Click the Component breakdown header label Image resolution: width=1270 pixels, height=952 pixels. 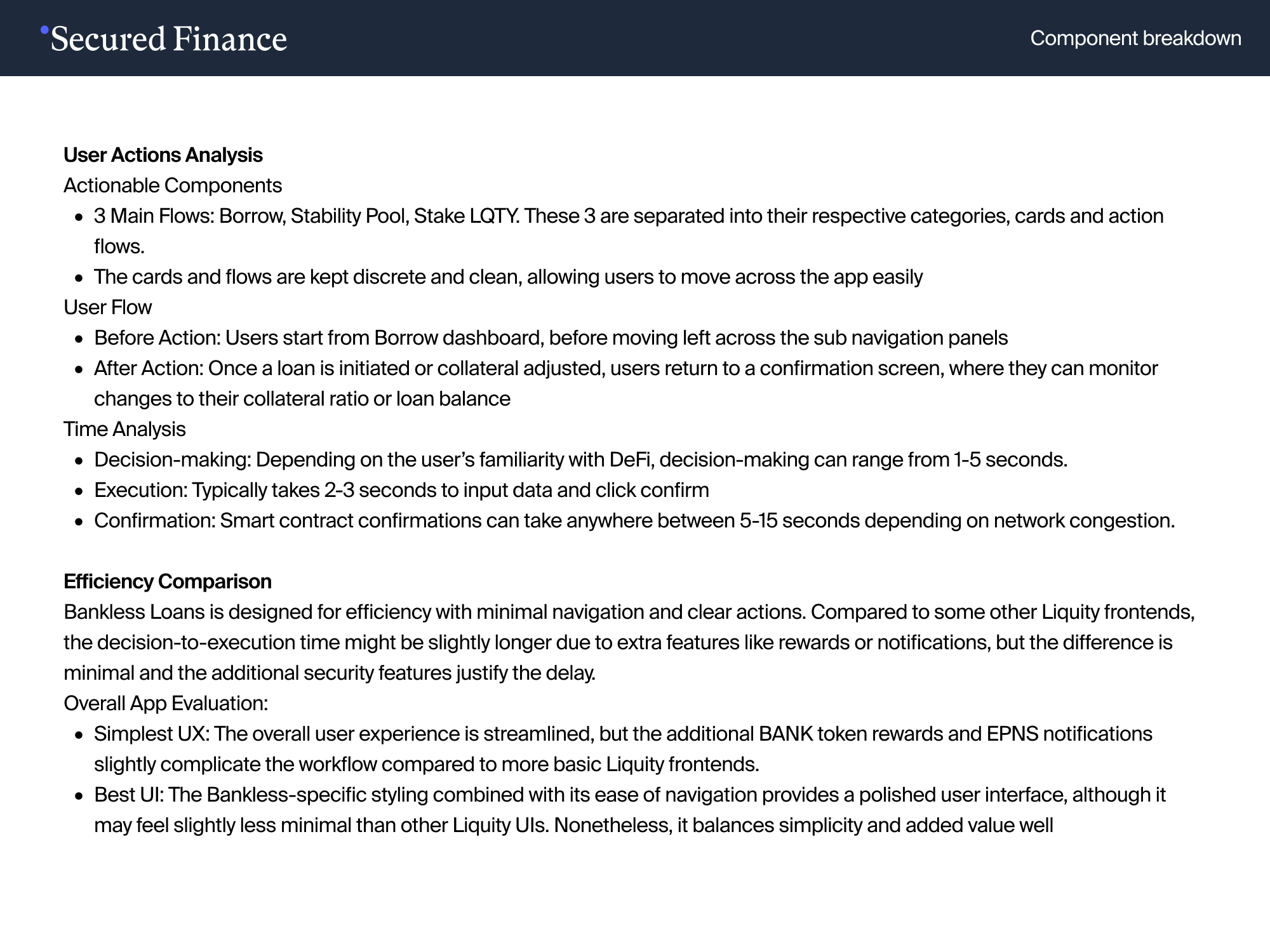(1135, 38)
